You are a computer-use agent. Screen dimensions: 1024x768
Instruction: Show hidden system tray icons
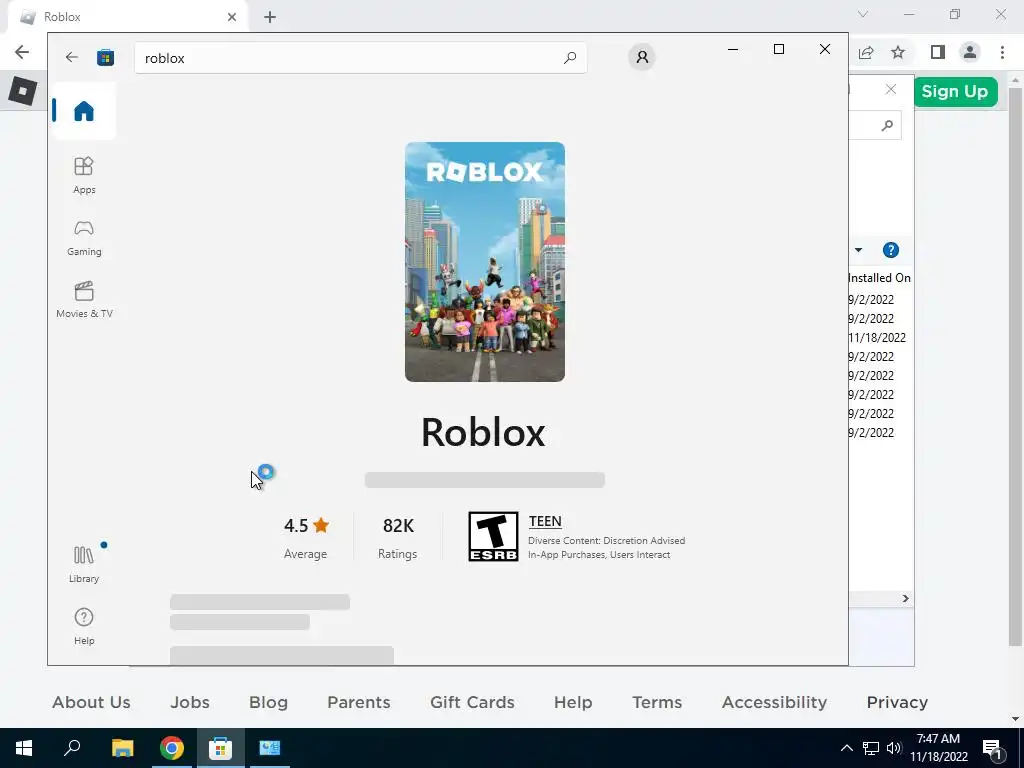coord(846,748)
